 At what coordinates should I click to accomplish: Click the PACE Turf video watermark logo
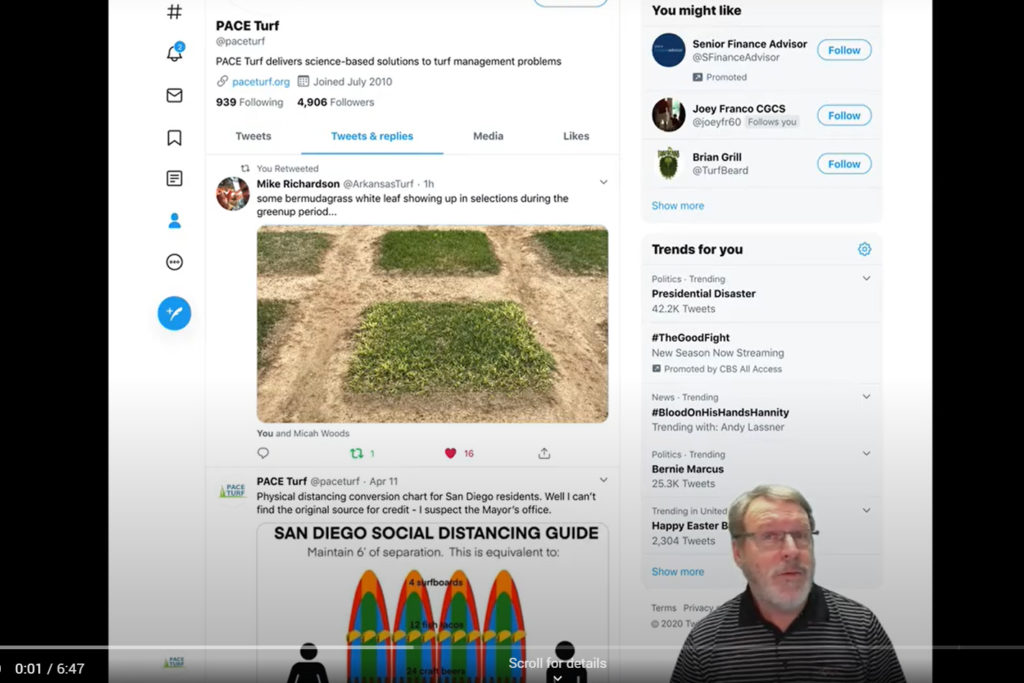coord(174,662)
